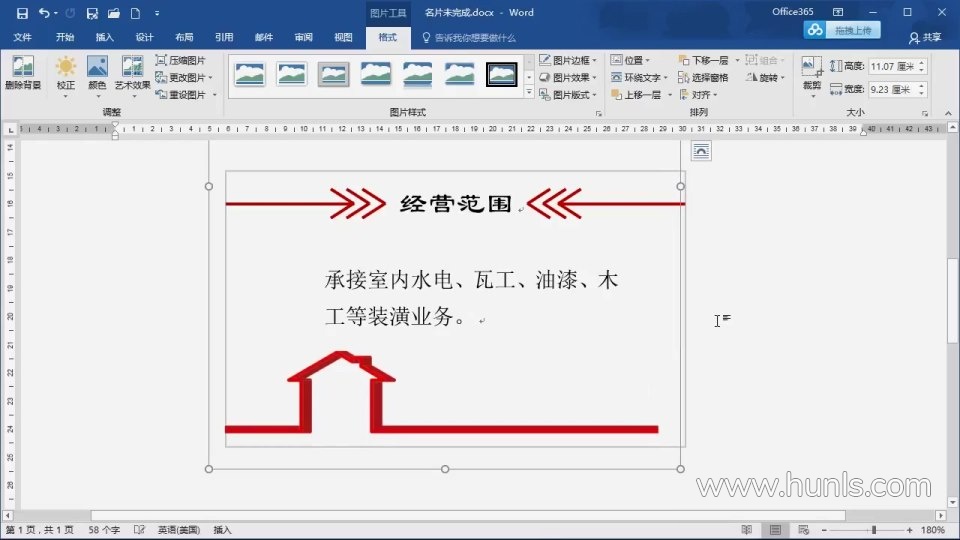Switch to Home (开始) tab
960x540 pixels.
tap(65, 37)
